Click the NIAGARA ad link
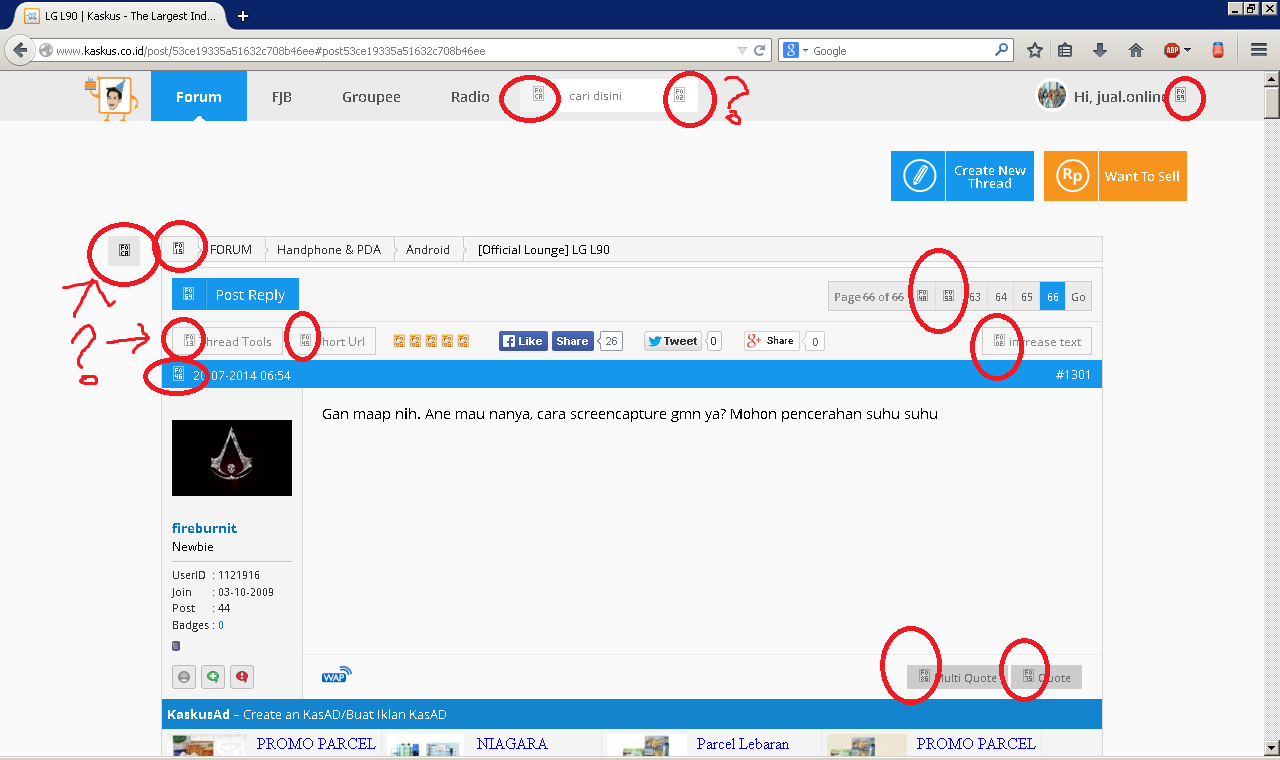The height and width of the screenshot is (760, 1280). (x=512, y=744)
